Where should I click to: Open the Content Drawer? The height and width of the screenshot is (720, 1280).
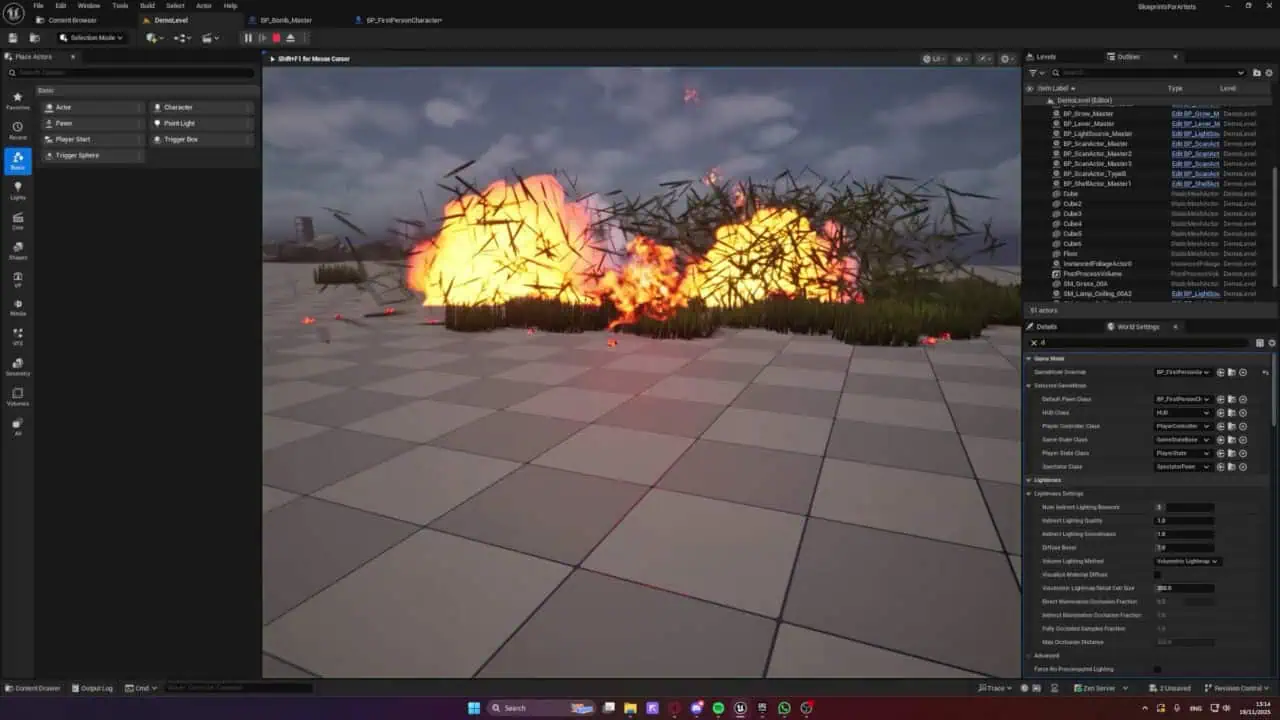pyautogui.click(x=35, y=688)
